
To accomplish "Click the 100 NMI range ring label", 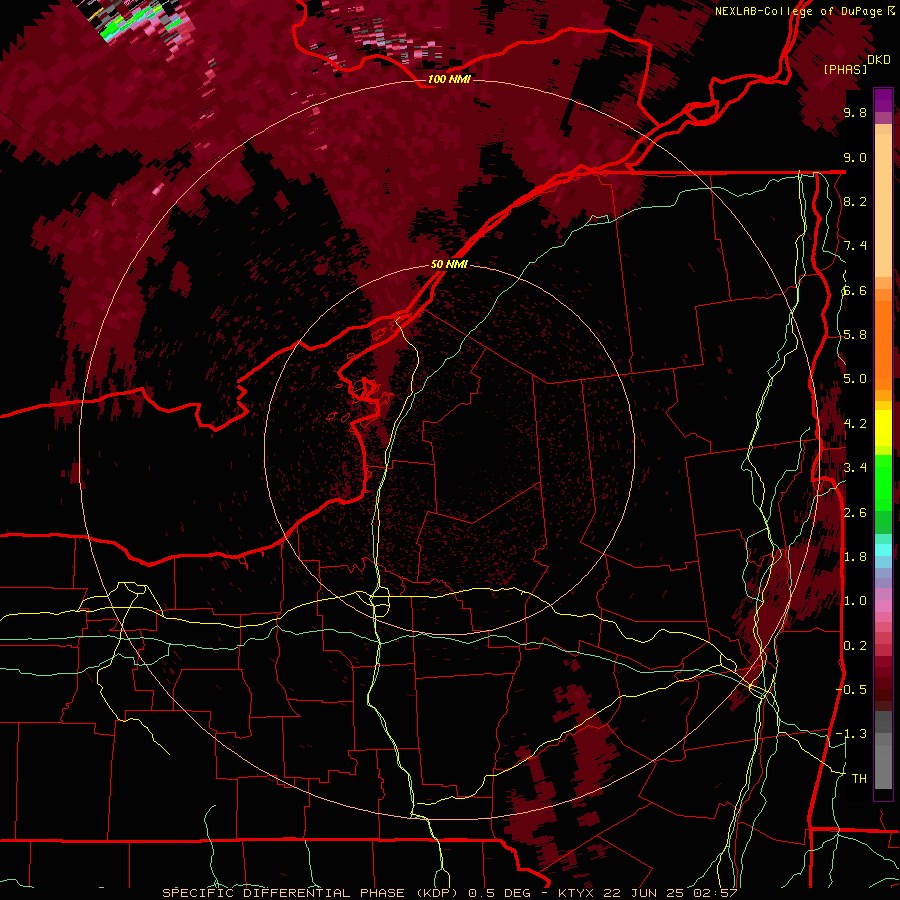I will 449,79.
